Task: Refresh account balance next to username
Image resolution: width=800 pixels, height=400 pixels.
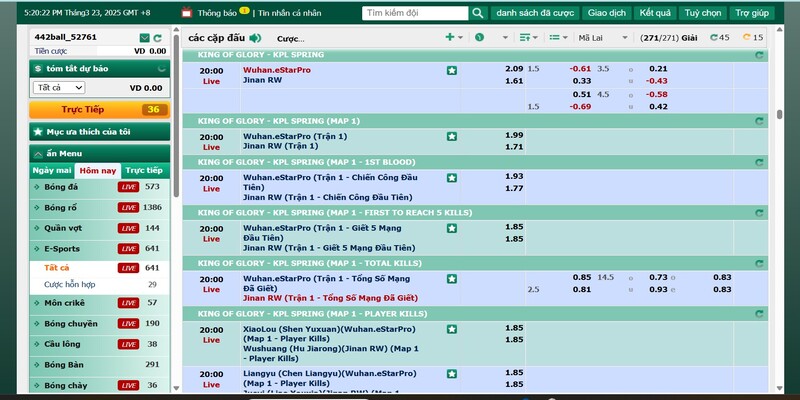Action: tap(158, 38)
